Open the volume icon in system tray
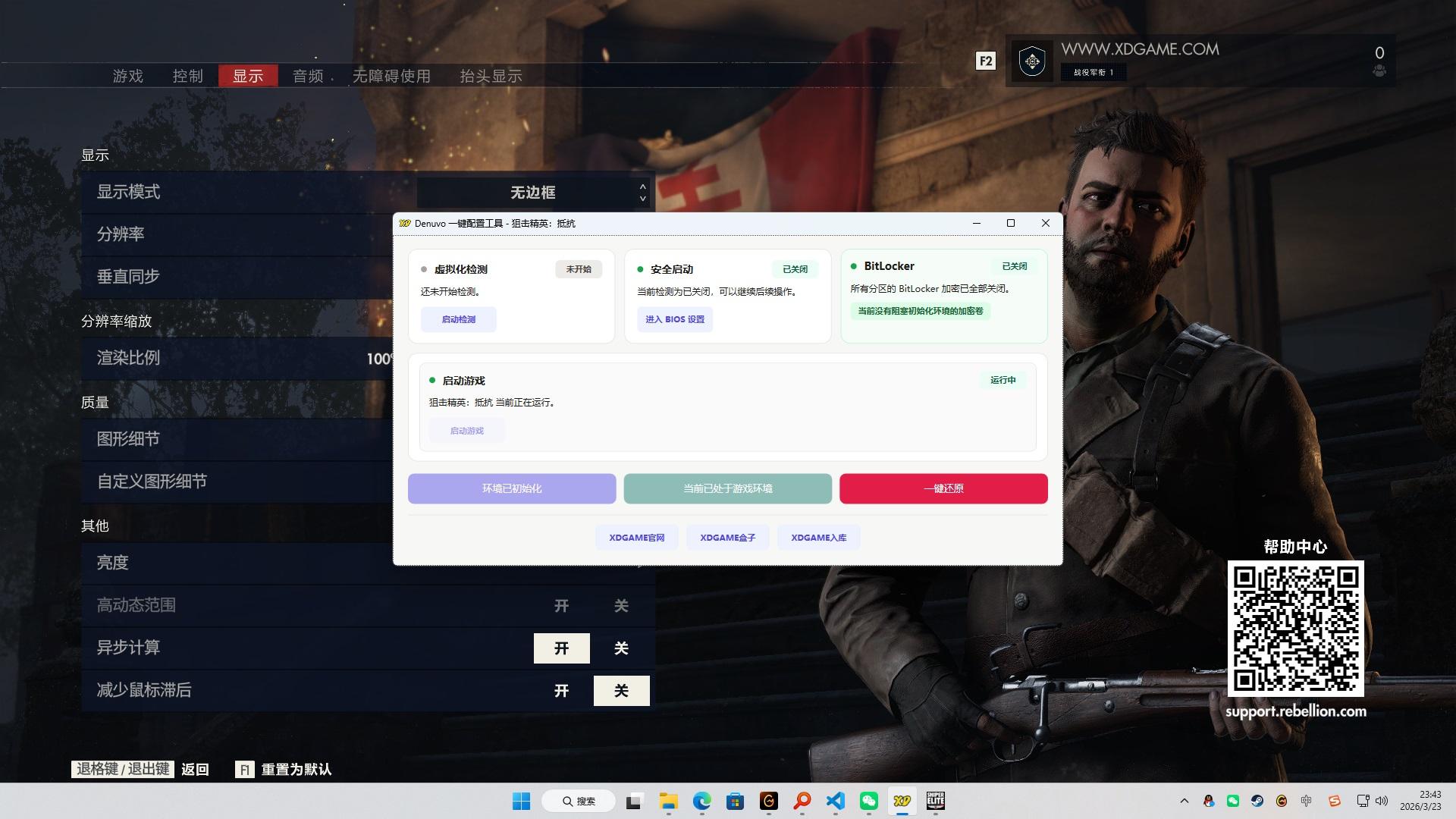 click(1382, 801)
